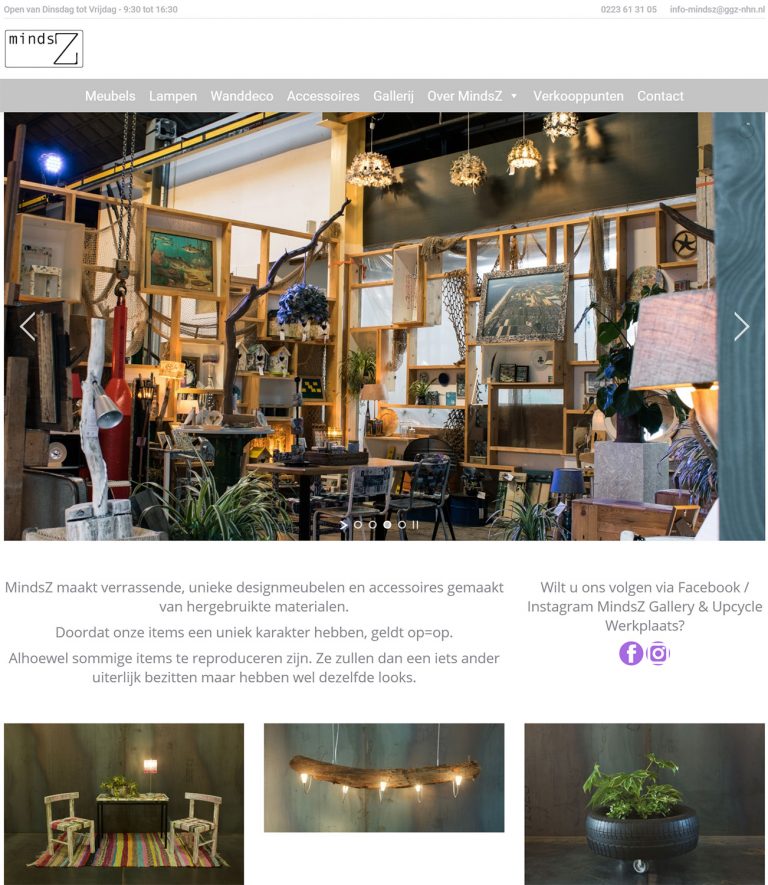Viewport: 768px width, 885px height.
Task: Expand the Over MindsZ dropdown arrow
Action: (x=514, y=96)
